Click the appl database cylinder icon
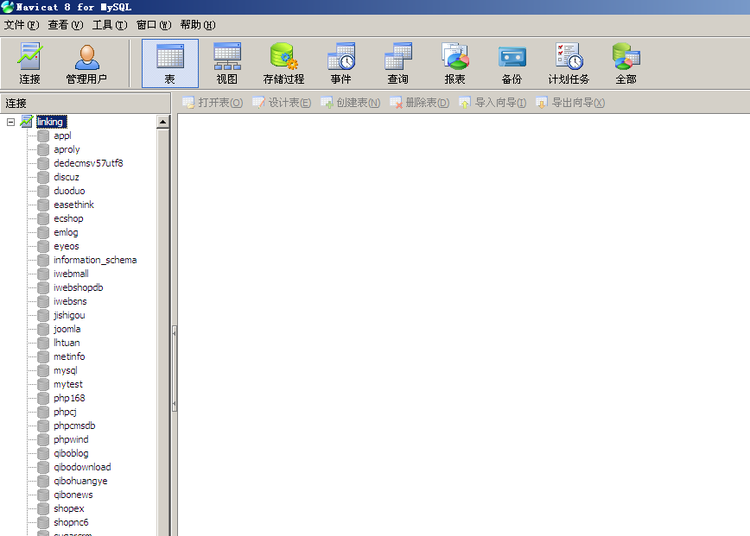Viewport: 750px width, 536px height. pyautogui.click(x=44, y=136)
